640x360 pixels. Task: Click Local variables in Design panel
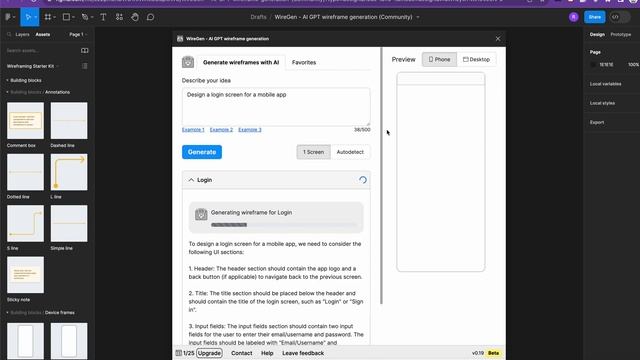pos(605,84)
